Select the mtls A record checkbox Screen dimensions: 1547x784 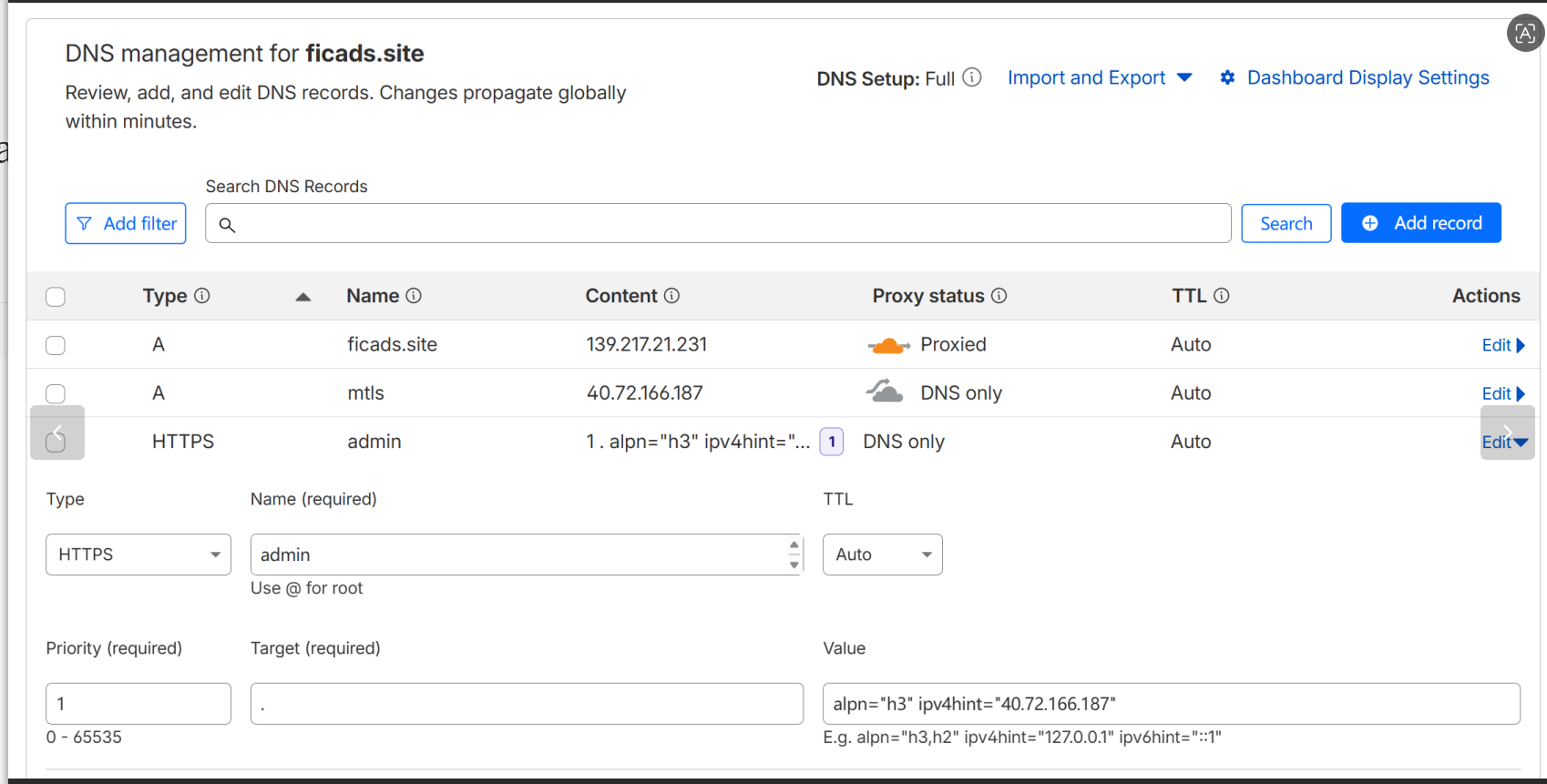click(56, 393)
